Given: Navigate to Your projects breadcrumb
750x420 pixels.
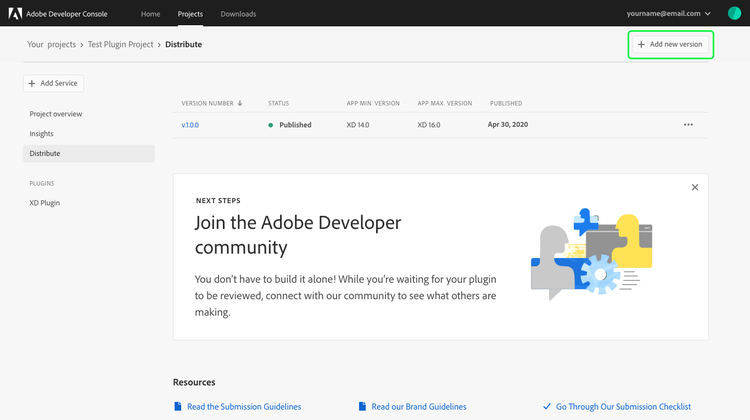Looking at the screenshot, I should [51, 44].
